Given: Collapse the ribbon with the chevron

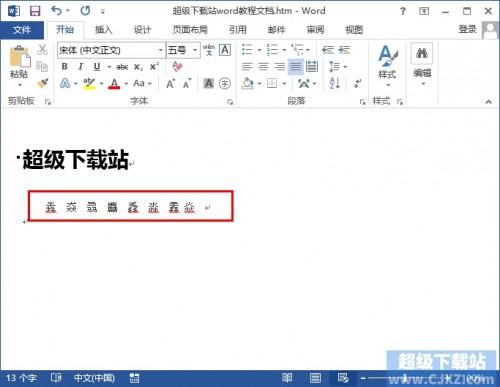Looking at the screenshot, I should (x=488, y=101).
